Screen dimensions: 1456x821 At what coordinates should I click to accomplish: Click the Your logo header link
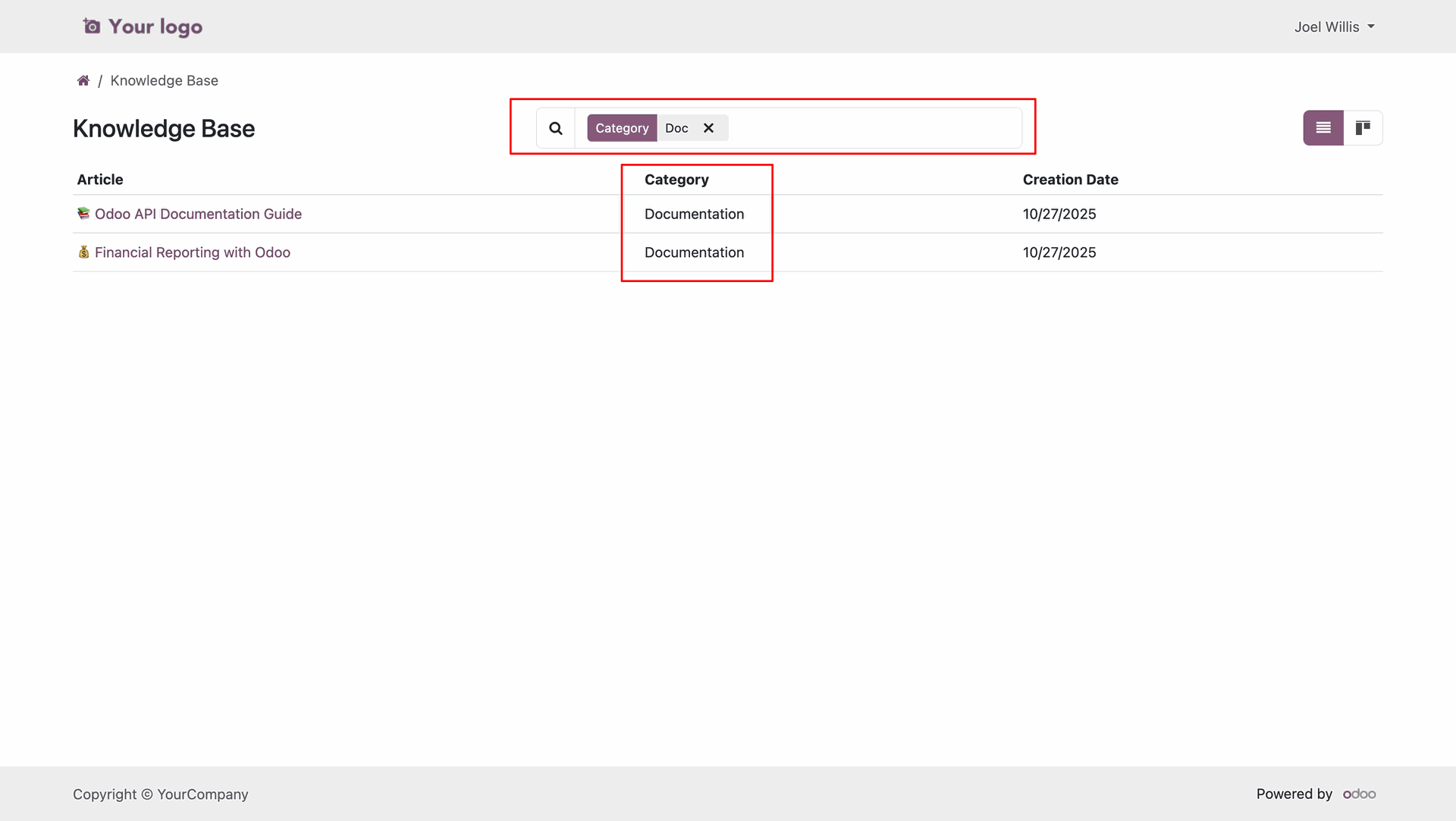click(x=155, y=27)
